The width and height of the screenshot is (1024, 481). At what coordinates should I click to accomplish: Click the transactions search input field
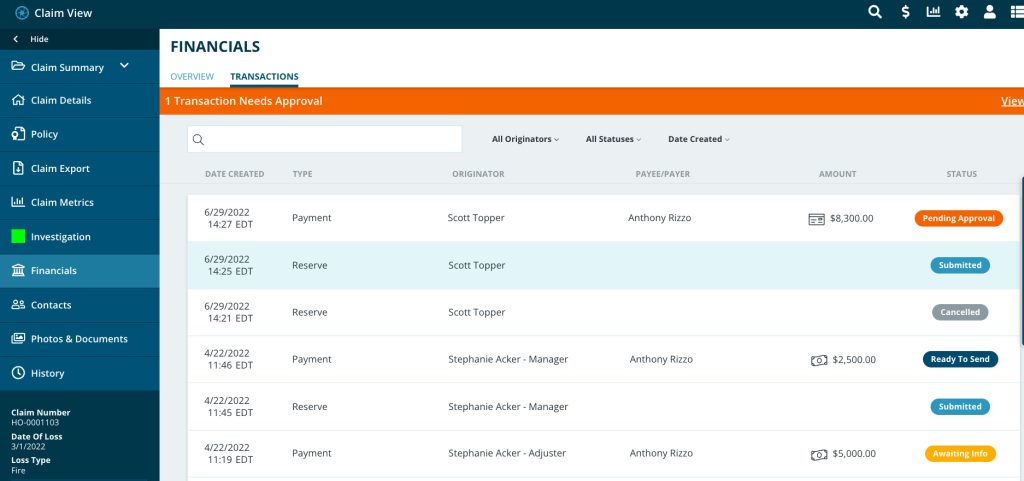tap(325, 140)
